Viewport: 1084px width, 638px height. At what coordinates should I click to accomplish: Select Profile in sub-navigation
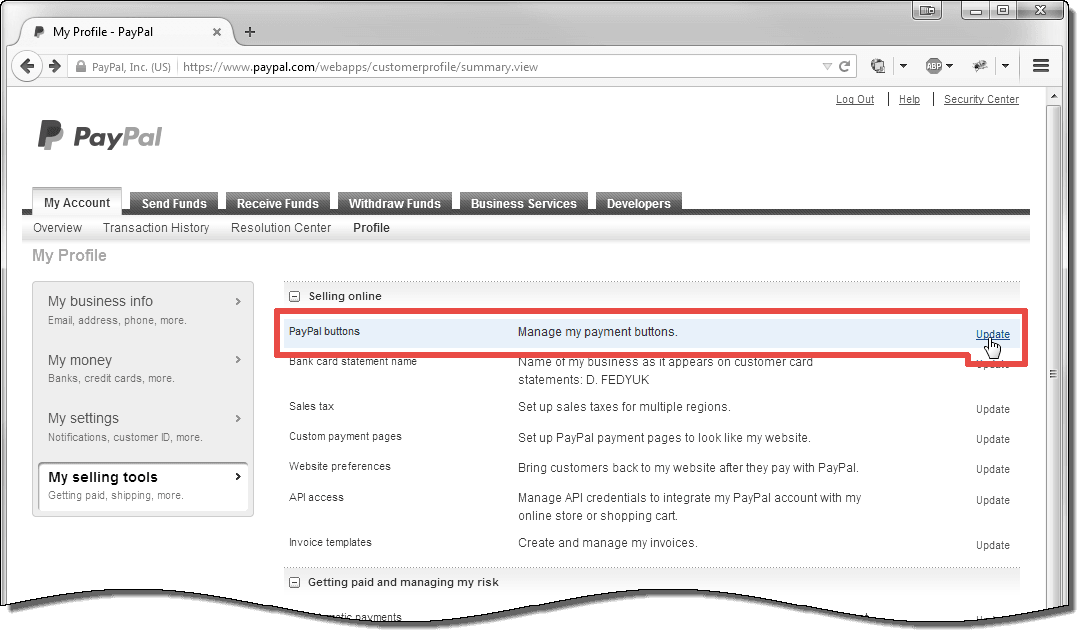coord(371,228)
